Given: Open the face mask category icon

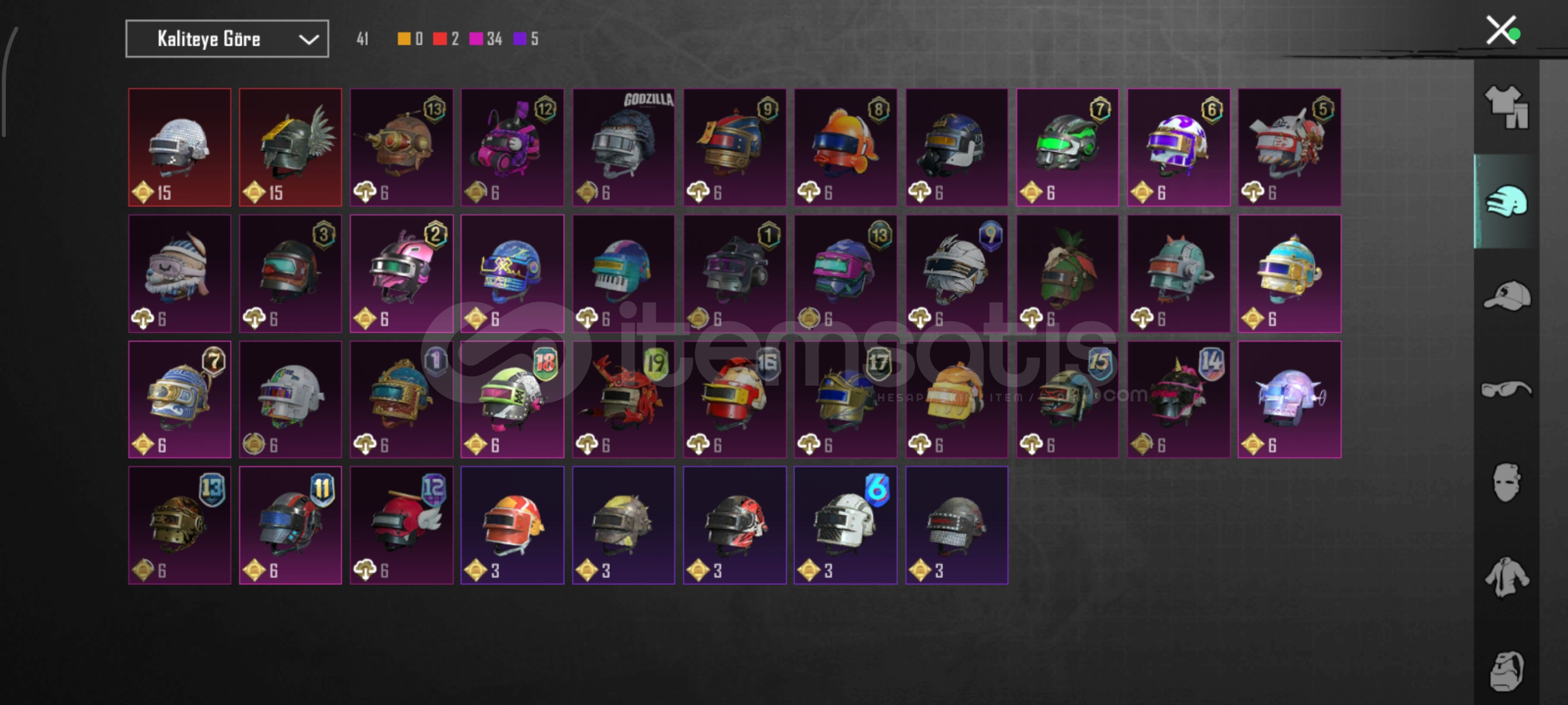Looking at the screenshot, I should [1506, 482].
